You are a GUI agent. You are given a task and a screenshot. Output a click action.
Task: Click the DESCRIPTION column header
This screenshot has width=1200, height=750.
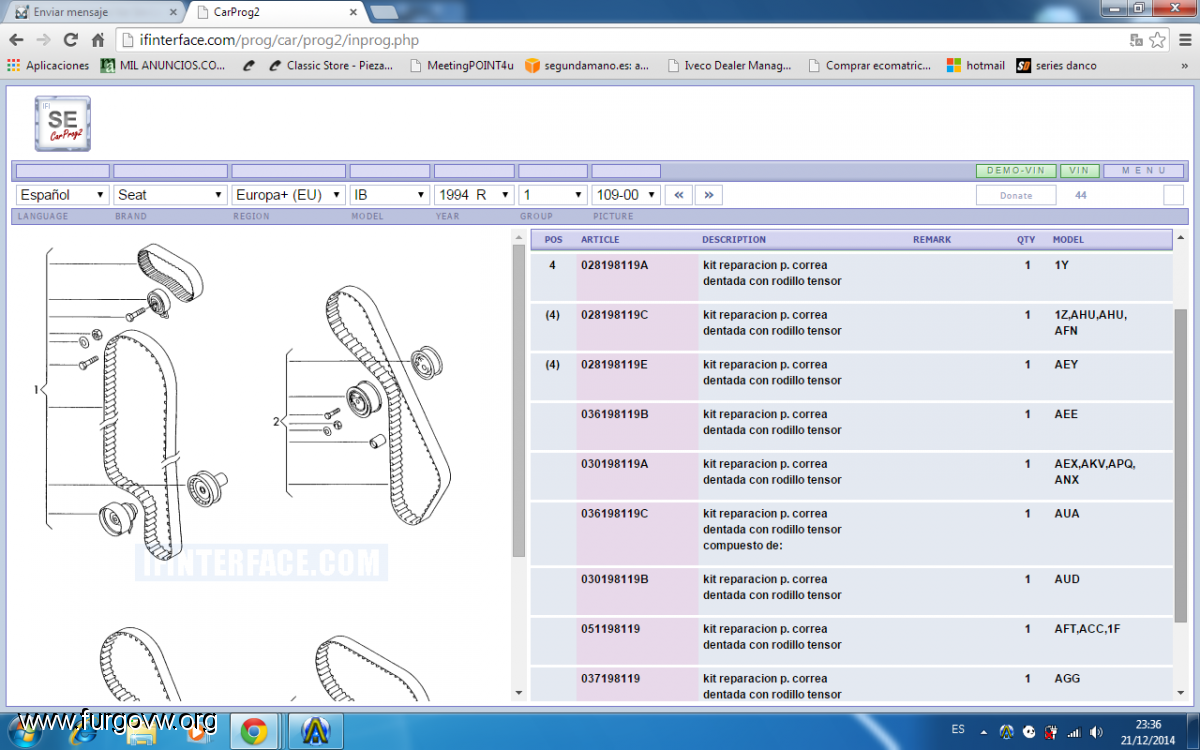(x=734, y=240)
